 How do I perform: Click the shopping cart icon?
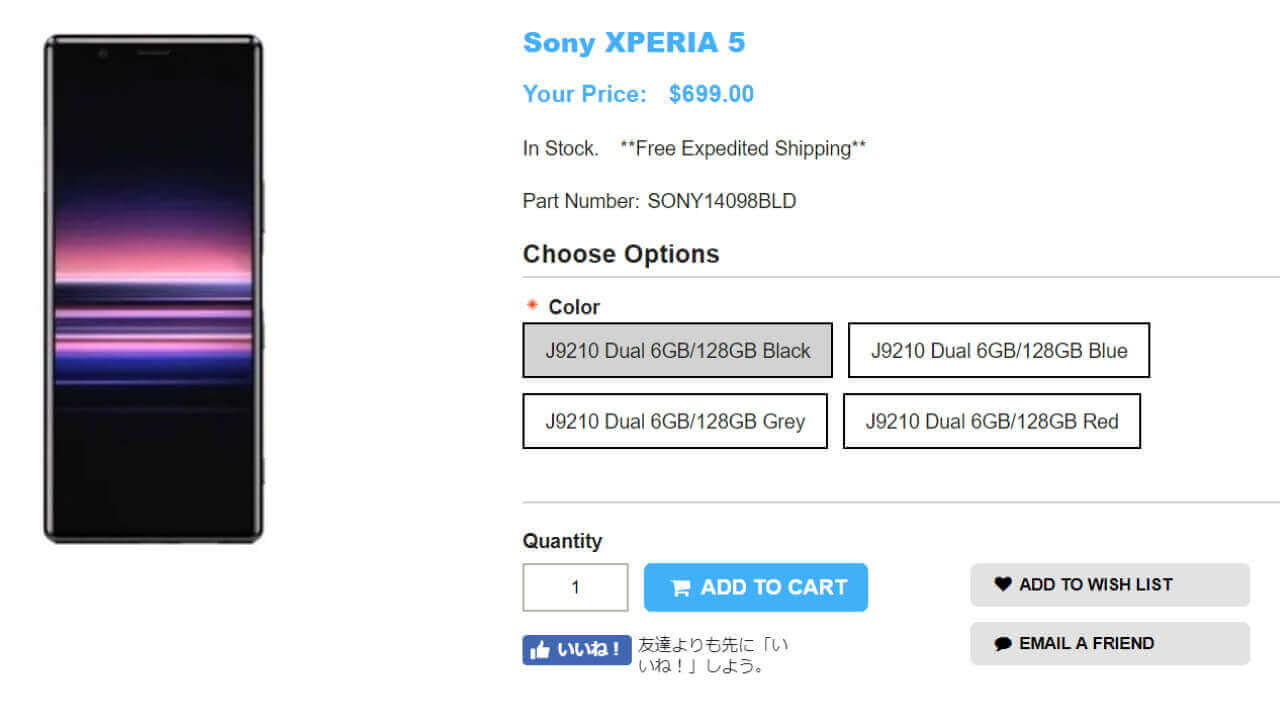click(x=681, y=588)
